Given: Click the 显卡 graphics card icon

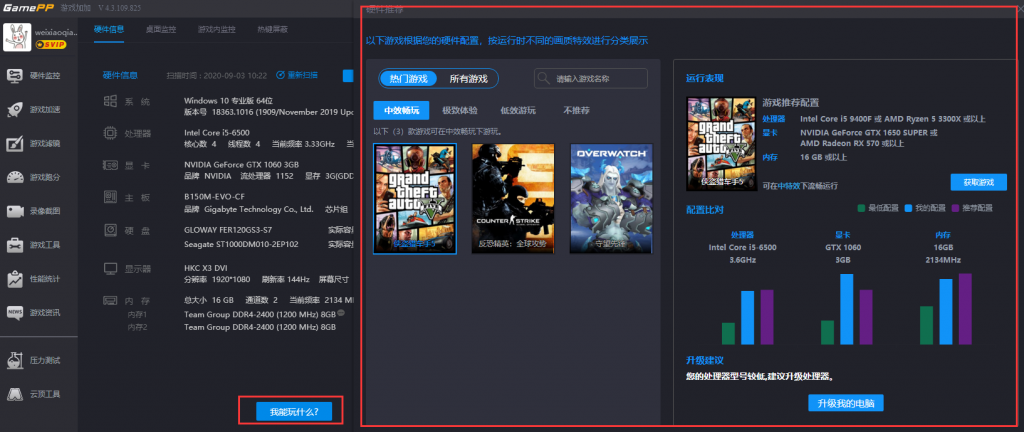Looking at the screenshot, I should coord(111,165).
